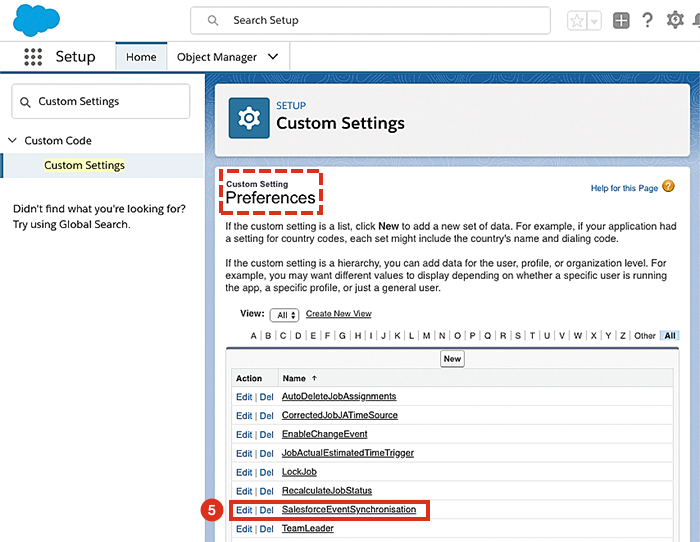700x542 pixels.
Task: Click the Salesforce cloud logo
Action: [37, 20]
